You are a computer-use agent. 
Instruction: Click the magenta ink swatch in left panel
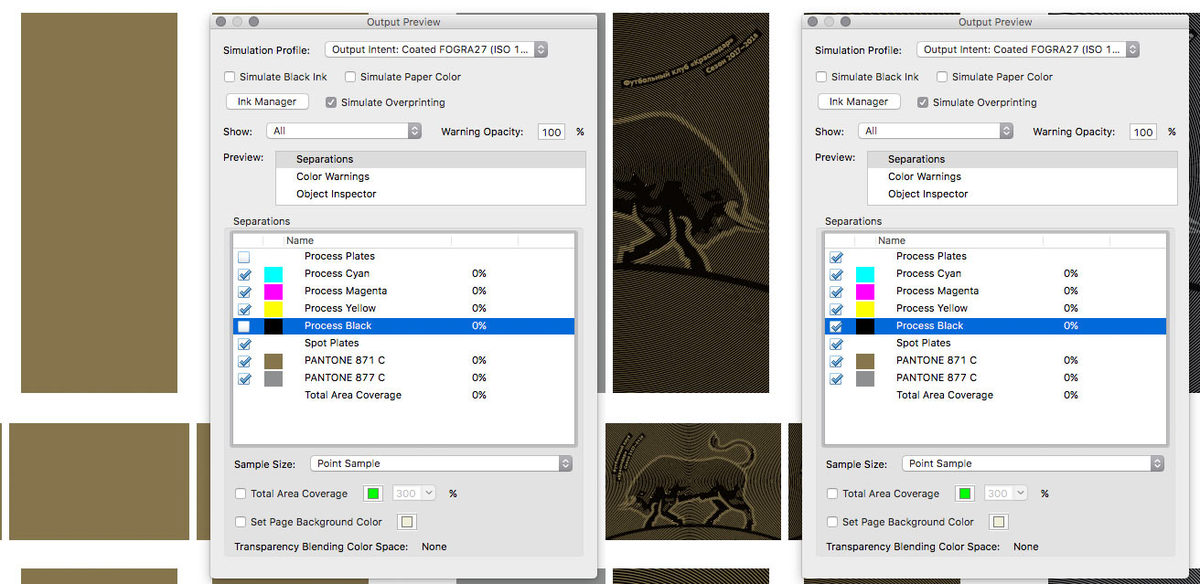(273, 291)
